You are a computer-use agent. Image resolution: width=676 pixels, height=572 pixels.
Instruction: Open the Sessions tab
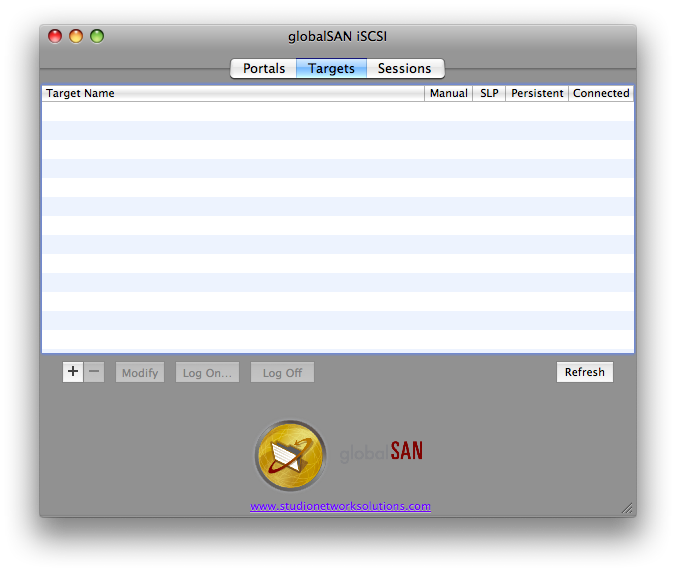click(x=405, y=69)
